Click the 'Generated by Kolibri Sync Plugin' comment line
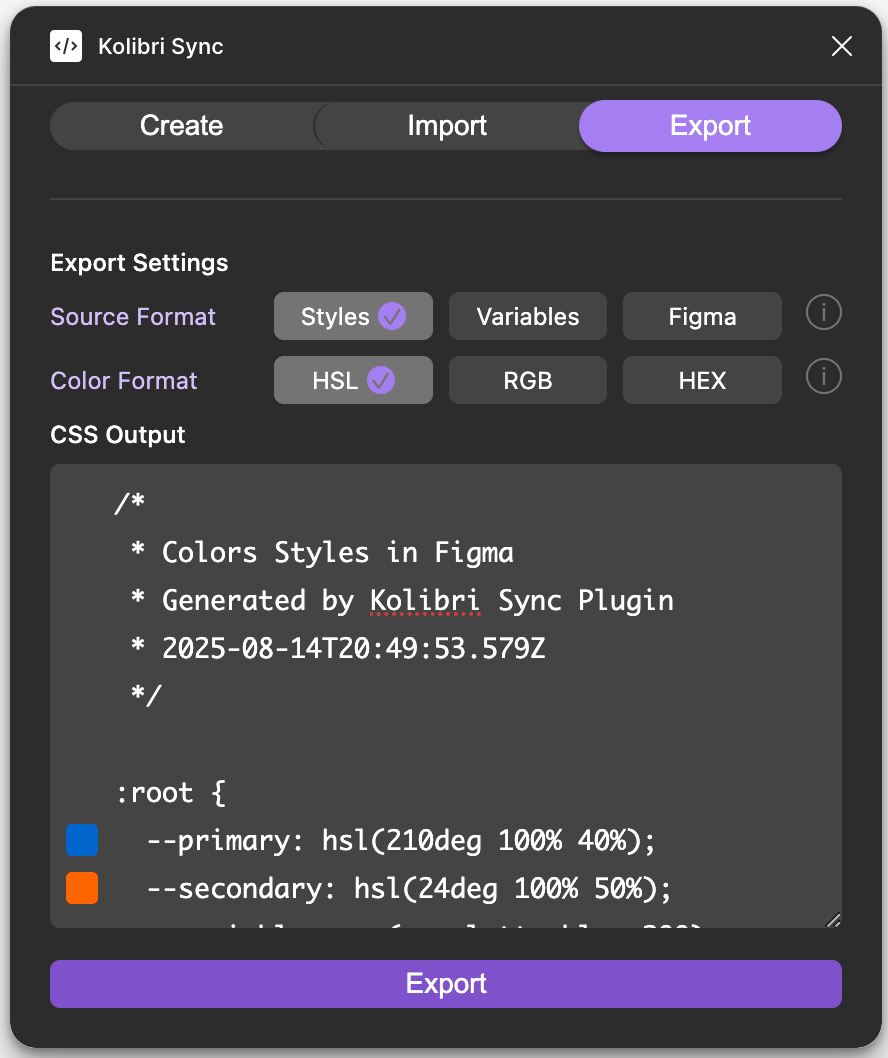Viewport: 888px width, 1058px height. 402,601
